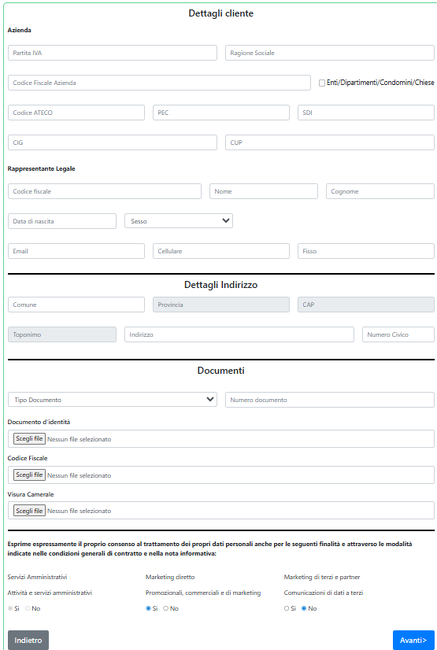Choose file for Documento d'identità

pyautogui.click(x=29, y=439)
